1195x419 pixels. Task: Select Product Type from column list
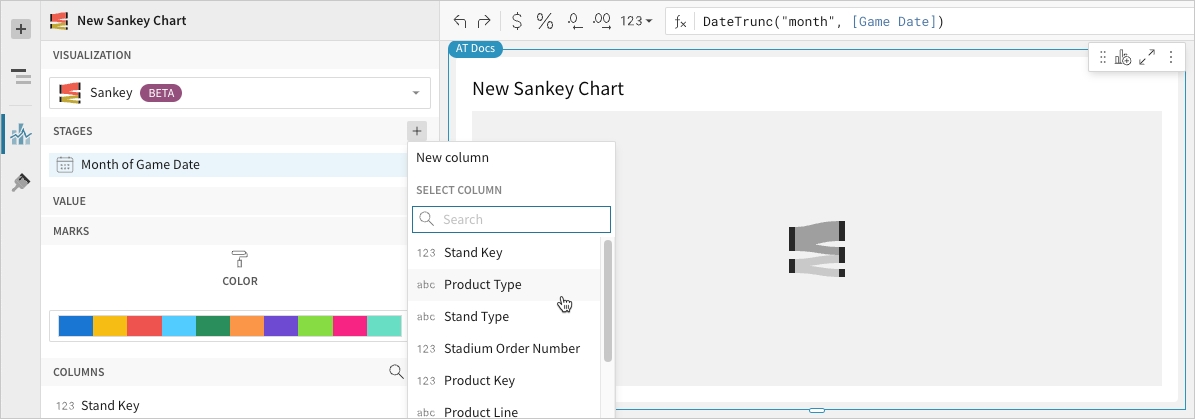click(482, 285)
